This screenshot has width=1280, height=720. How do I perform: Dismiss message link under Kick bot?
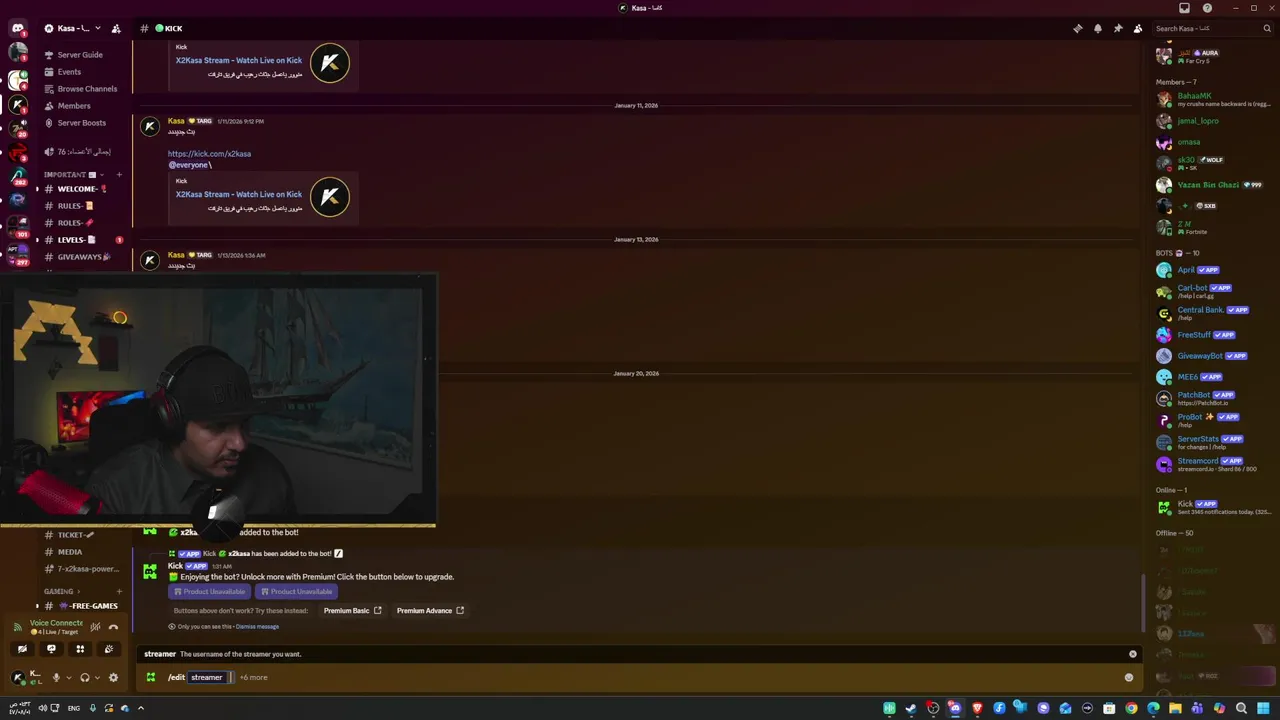coord(257,627)
